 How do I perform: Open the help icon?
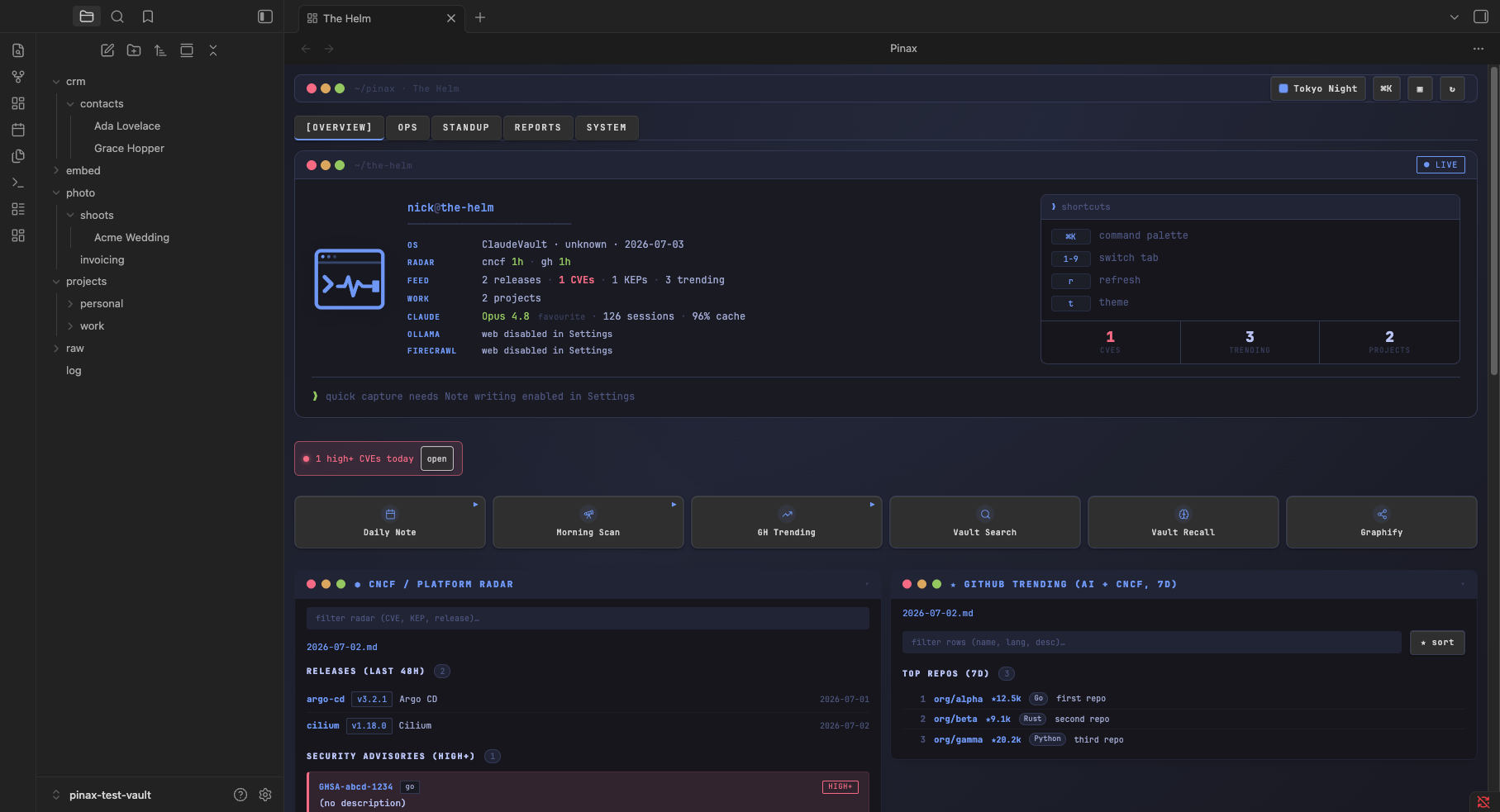coord(240,795)
